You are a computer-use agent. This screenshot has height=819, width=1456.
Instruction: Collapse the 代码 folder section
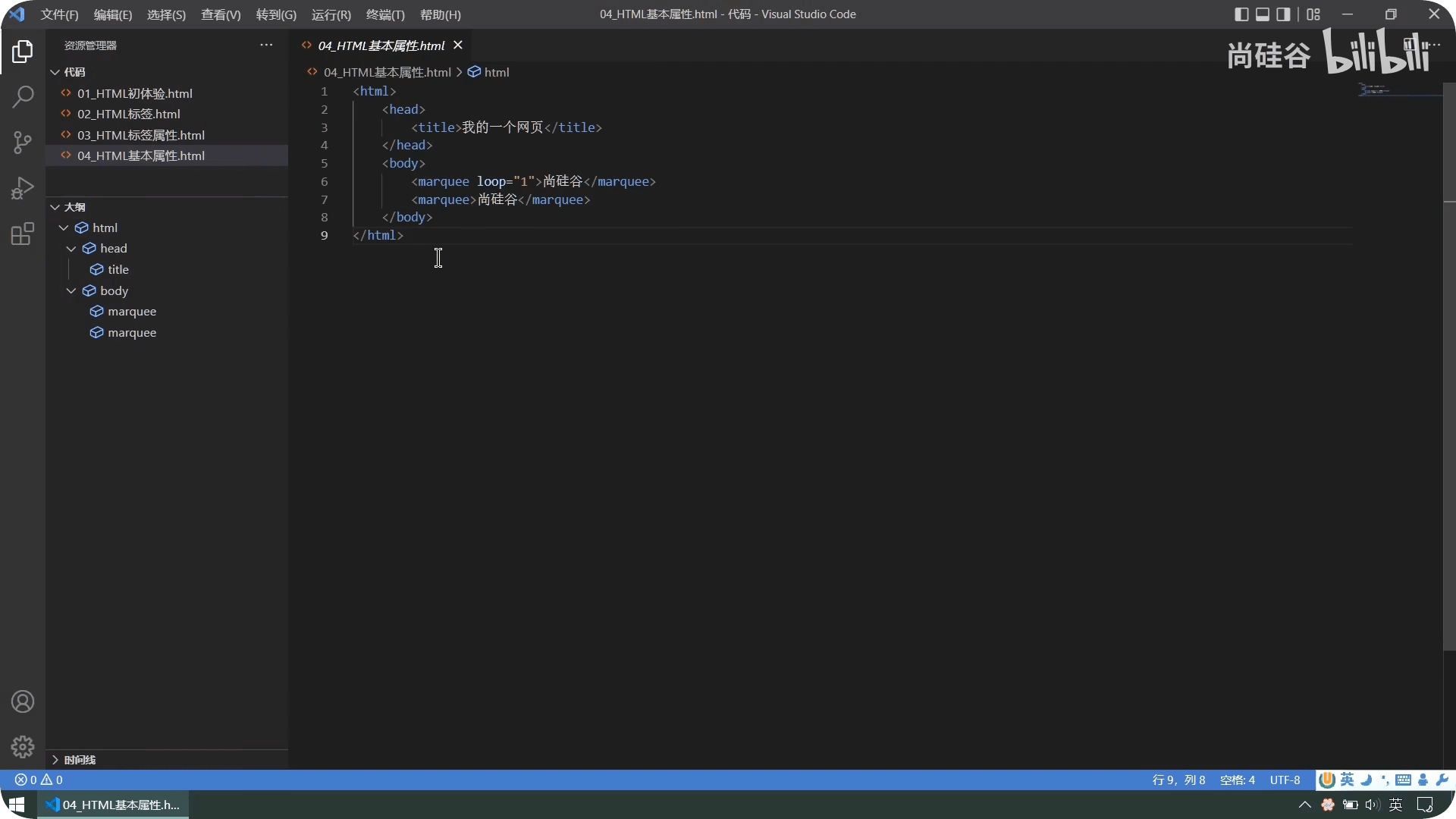click(x=55, y=72)
